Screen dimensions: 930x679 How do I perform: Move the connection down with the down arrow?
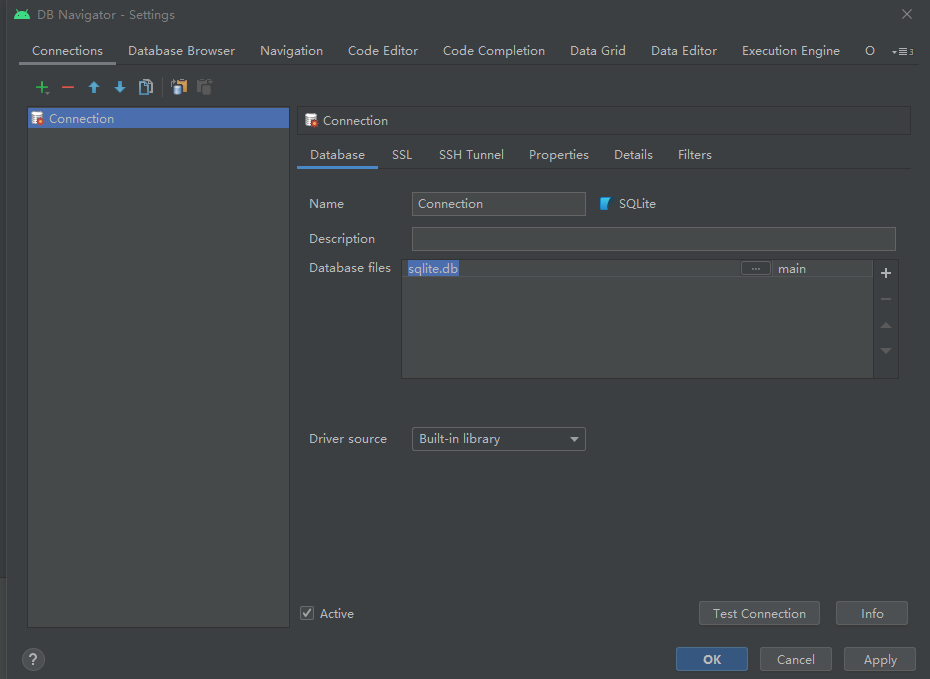click(120, 87)
